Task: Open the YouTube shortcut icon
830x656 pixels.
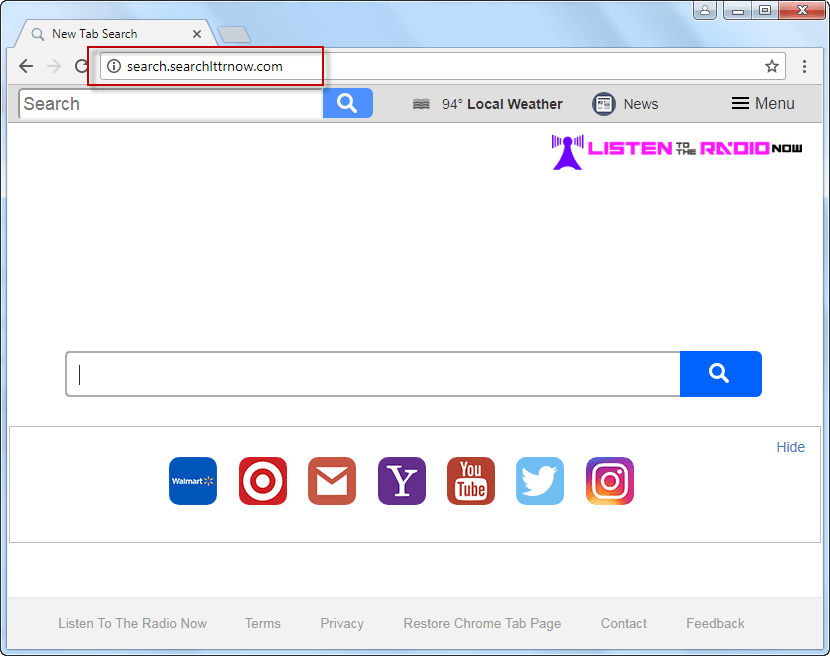Action: click(471, 481)
